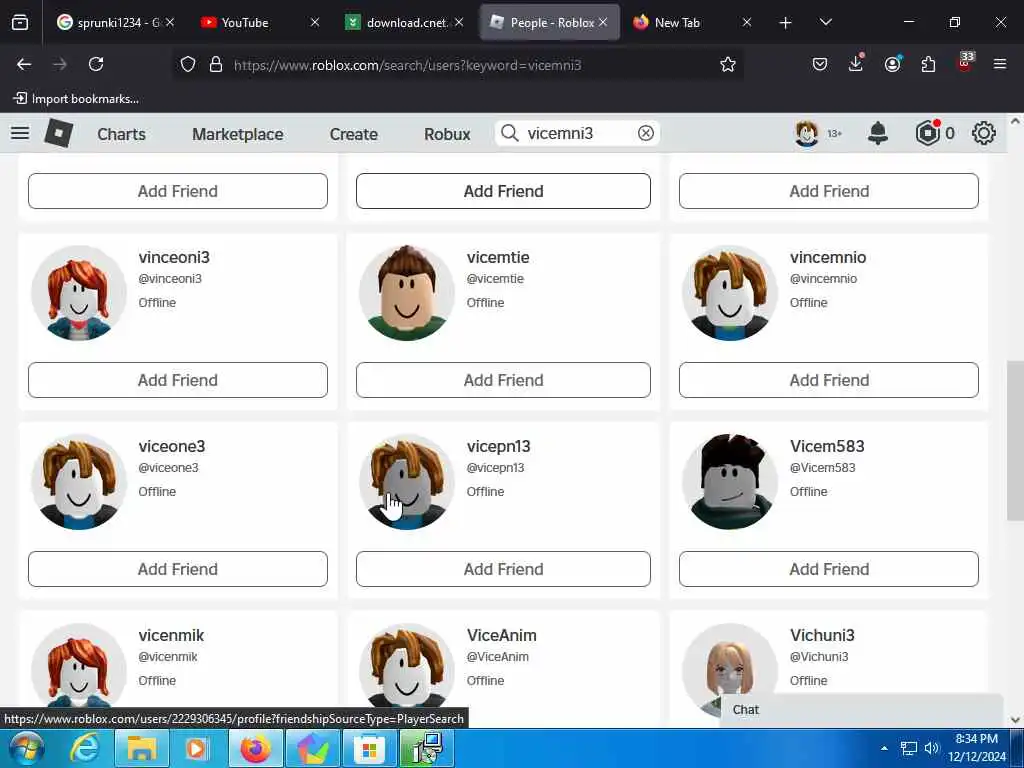1024x768 pixels.
Task: Open the Vichuni3 profile name
Action: (822, 635)
